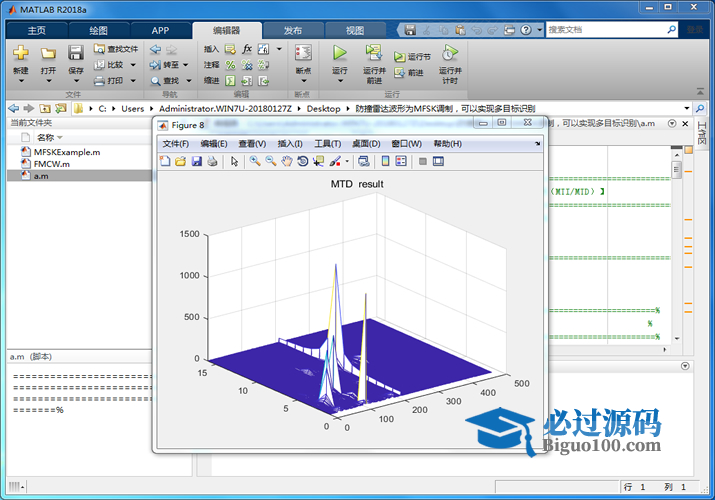Toggle the Pan hand tool in Figure 8
This screenshot has width=715, height=500.
coord(286,161)
